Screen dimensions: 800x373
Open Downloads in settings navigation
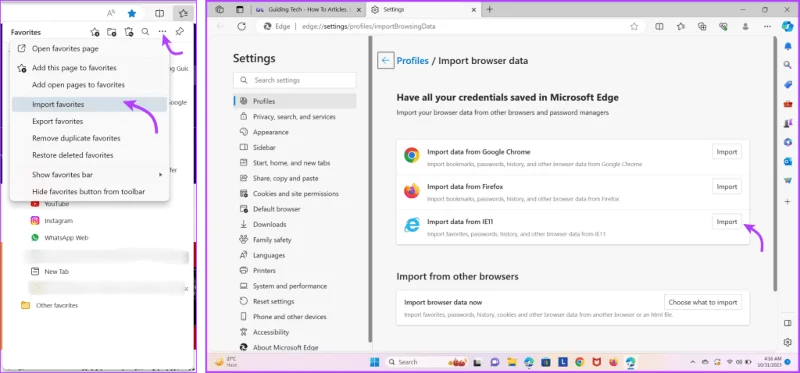pyautogui.click(x=294, y=225)
